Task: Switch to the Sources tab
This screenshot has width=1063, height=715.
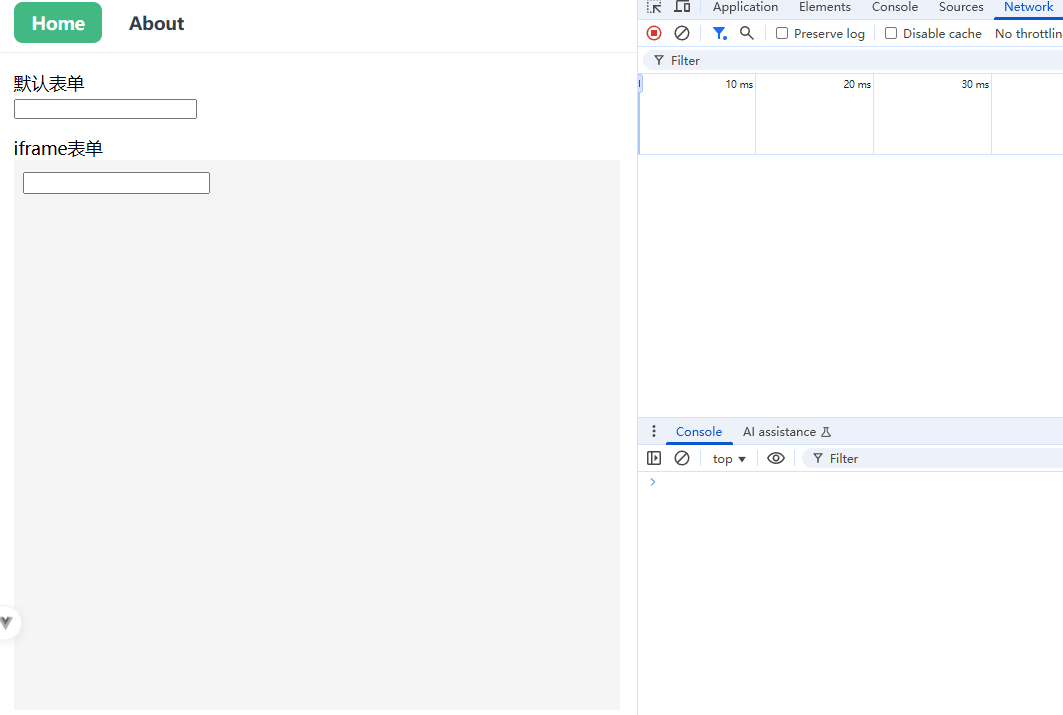Action: (x=961, y=7)
